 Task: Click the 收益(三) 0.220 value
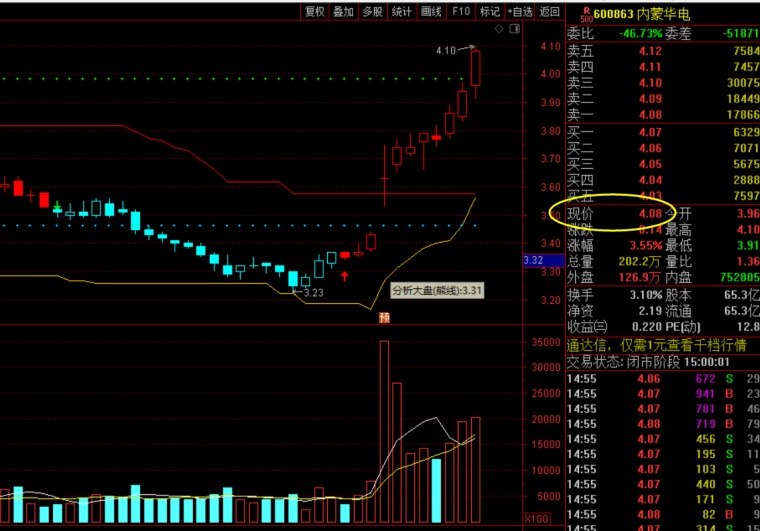[x=647, y=327]
